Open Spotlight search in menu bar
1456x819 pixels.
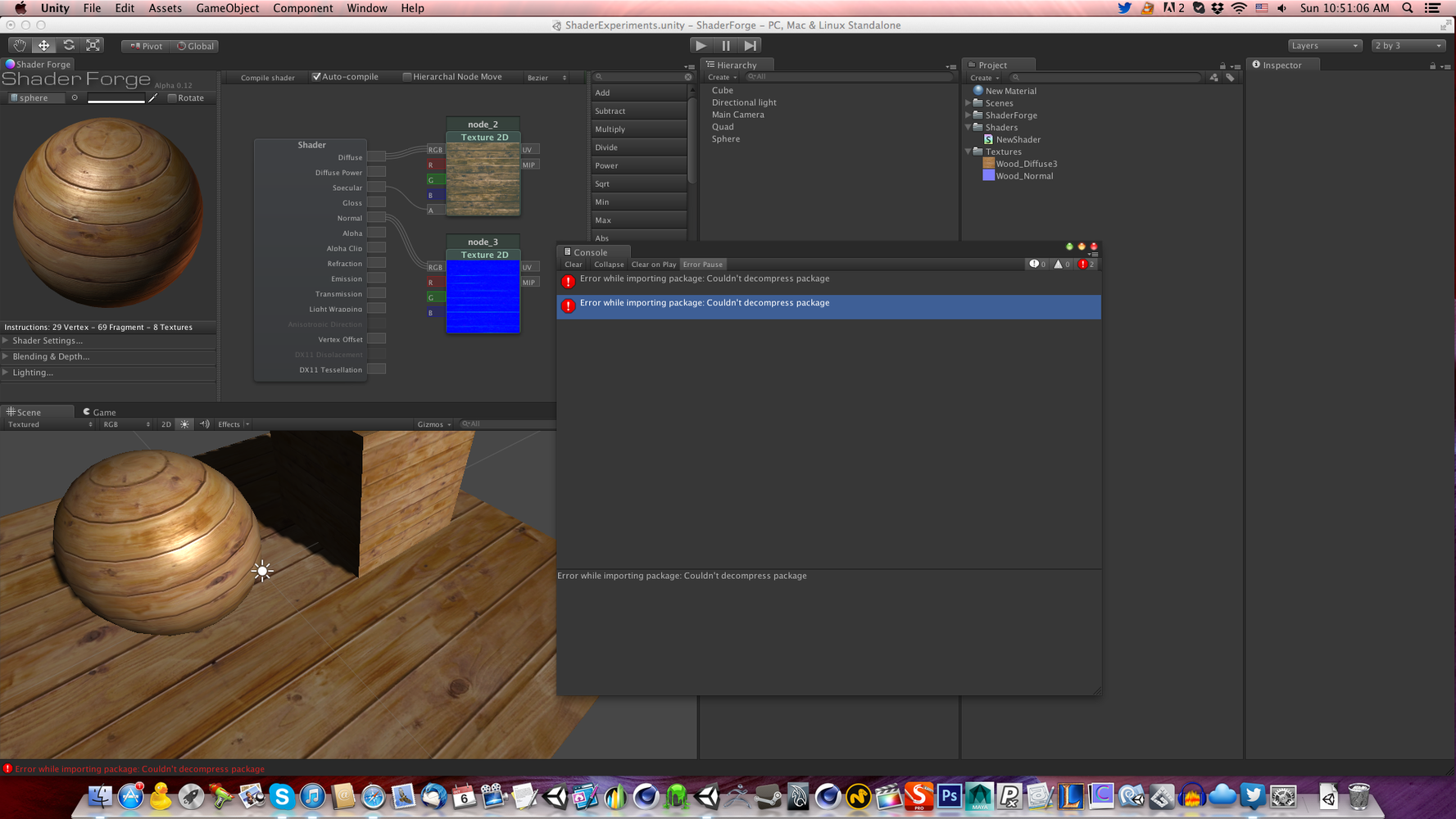1408,8
